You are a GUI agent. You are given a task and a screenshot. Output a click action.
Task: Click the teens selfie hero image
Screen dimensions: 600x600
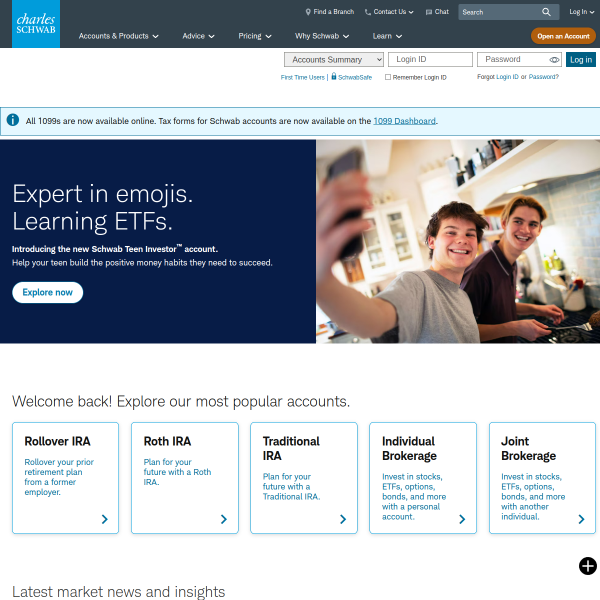(x=458, y=241)
